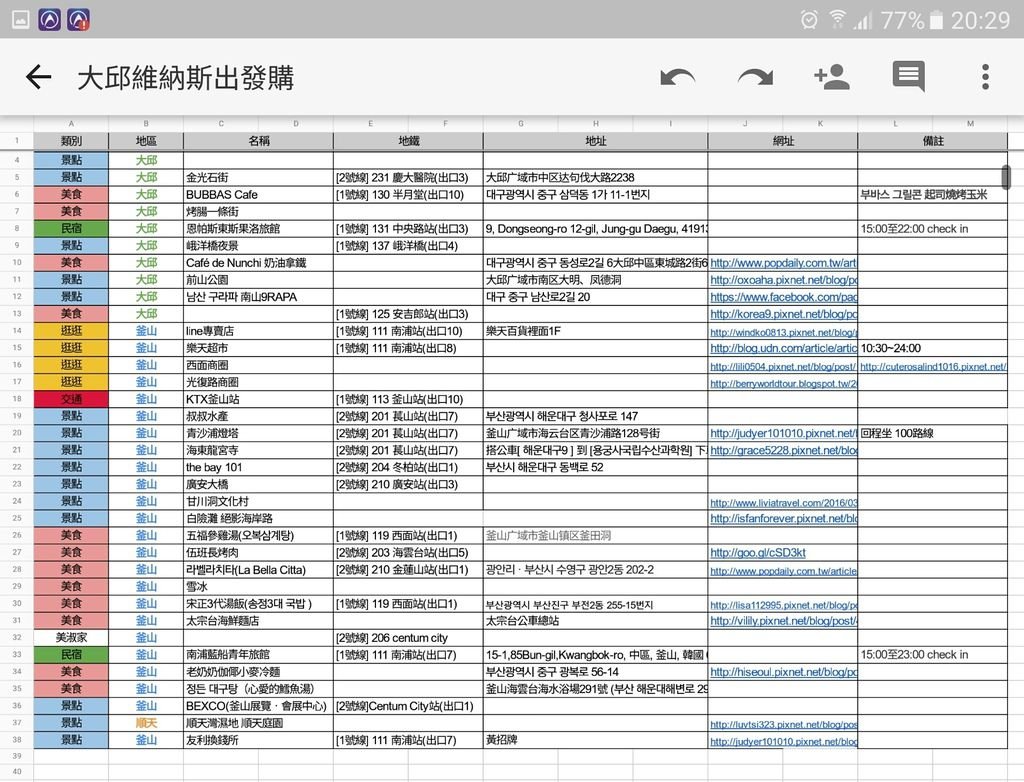Select the 地址 header cell
Viewport: 1024px width, 782px height.
(x=596, y=140)
